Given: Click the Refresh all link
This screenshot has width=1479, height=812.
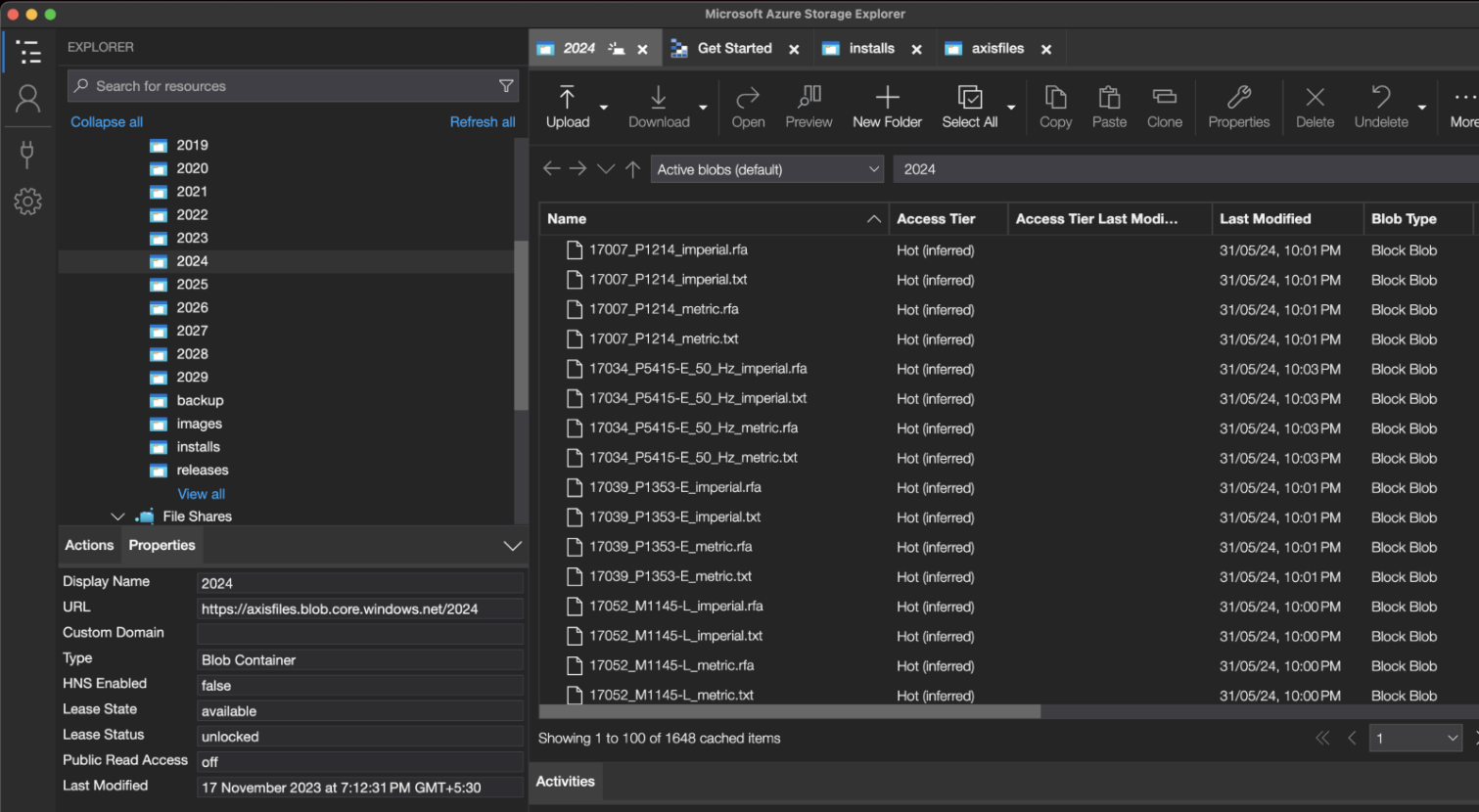Looking at the screenshot, I should 482,122.
